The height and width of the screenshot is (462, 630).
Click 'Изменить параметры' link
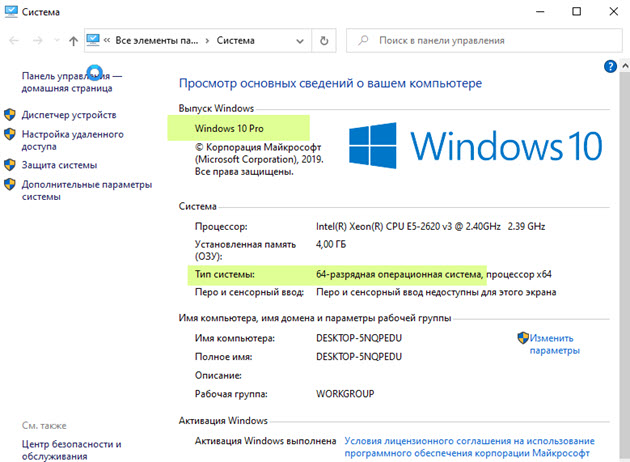pyautogui.click(x=554, y=344)
